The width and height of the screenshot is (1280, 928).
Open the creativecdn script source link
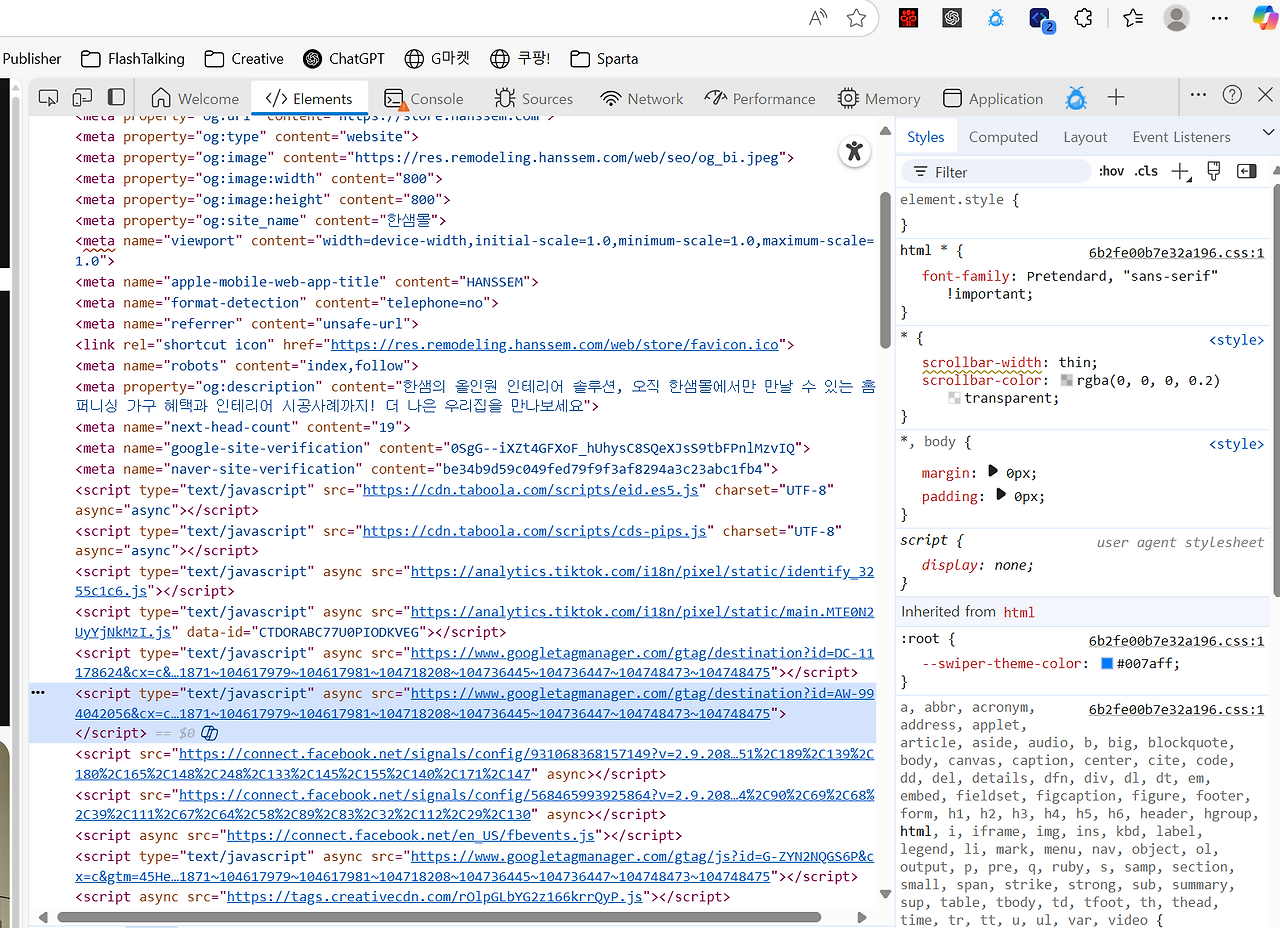pyautogui.click(x=435, y=896)
